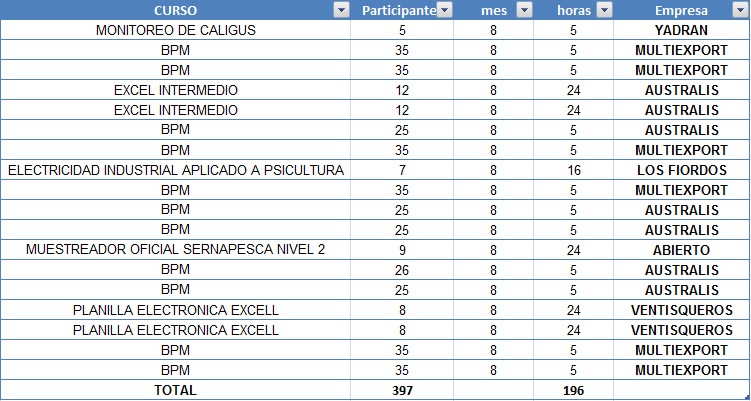751x401 pixels.
Task: Select the total hours cell showing 196
Action: pyautogui.click(x=573, y=390)
